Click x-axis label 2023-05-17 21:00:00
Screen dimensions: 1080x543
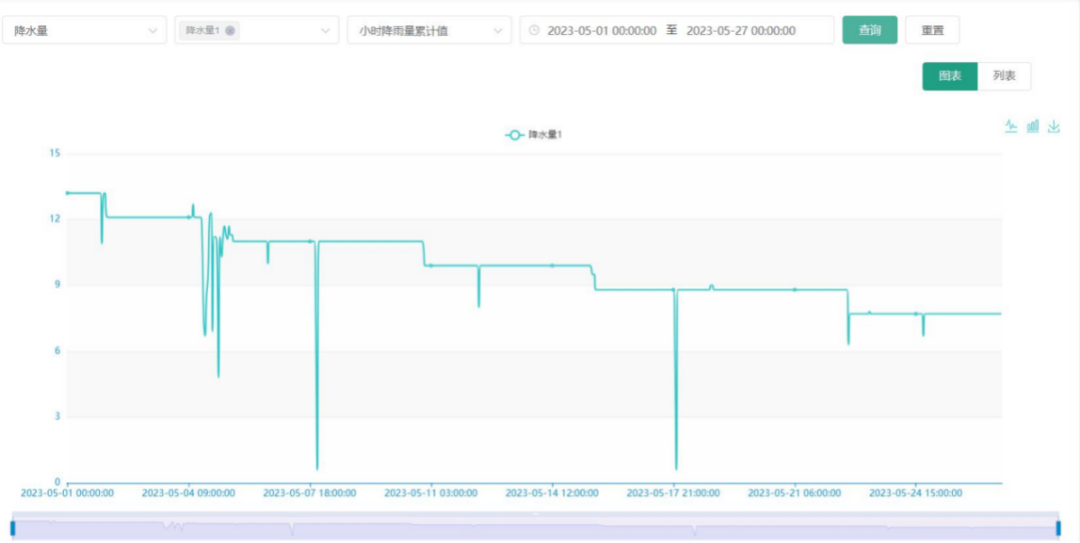click(673, 493)
